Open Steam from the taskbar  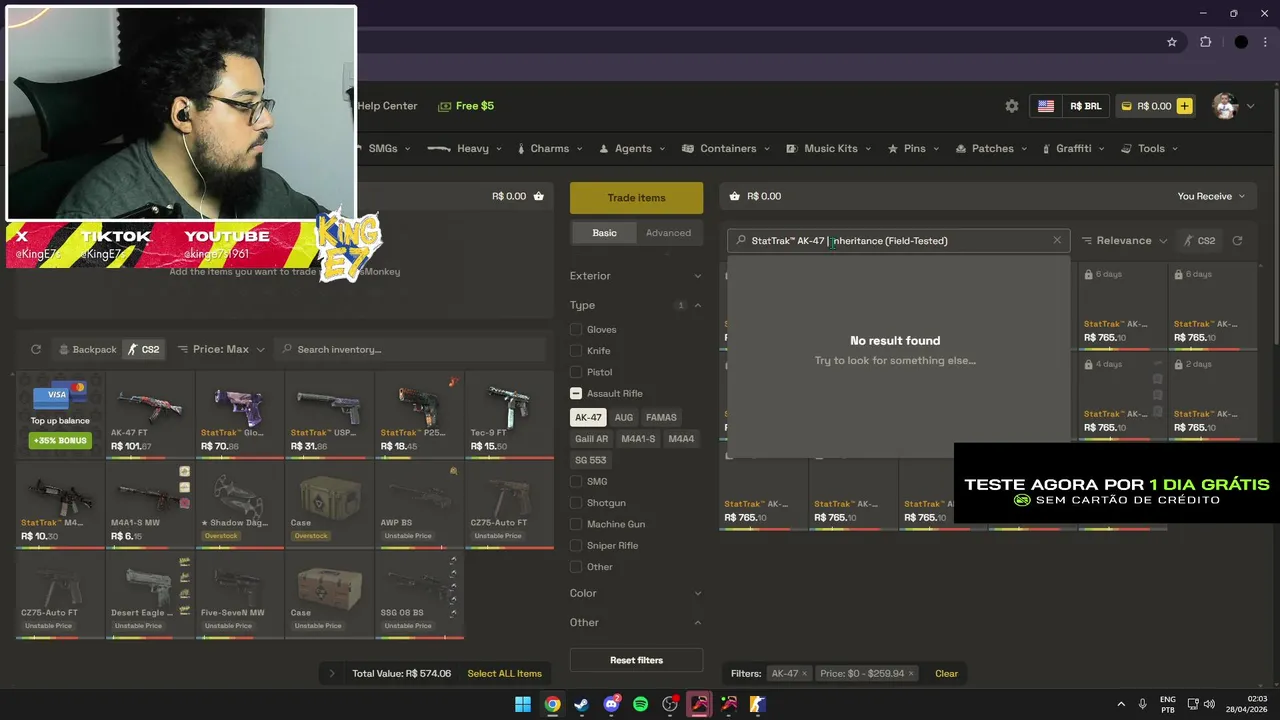[x=582, y=704]
